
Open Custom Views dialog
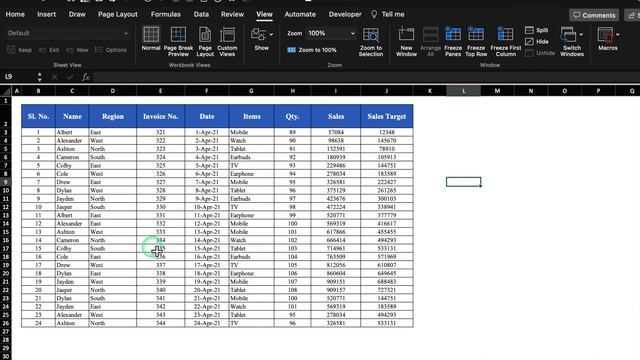pyautogui.click(x=227, y=42)
